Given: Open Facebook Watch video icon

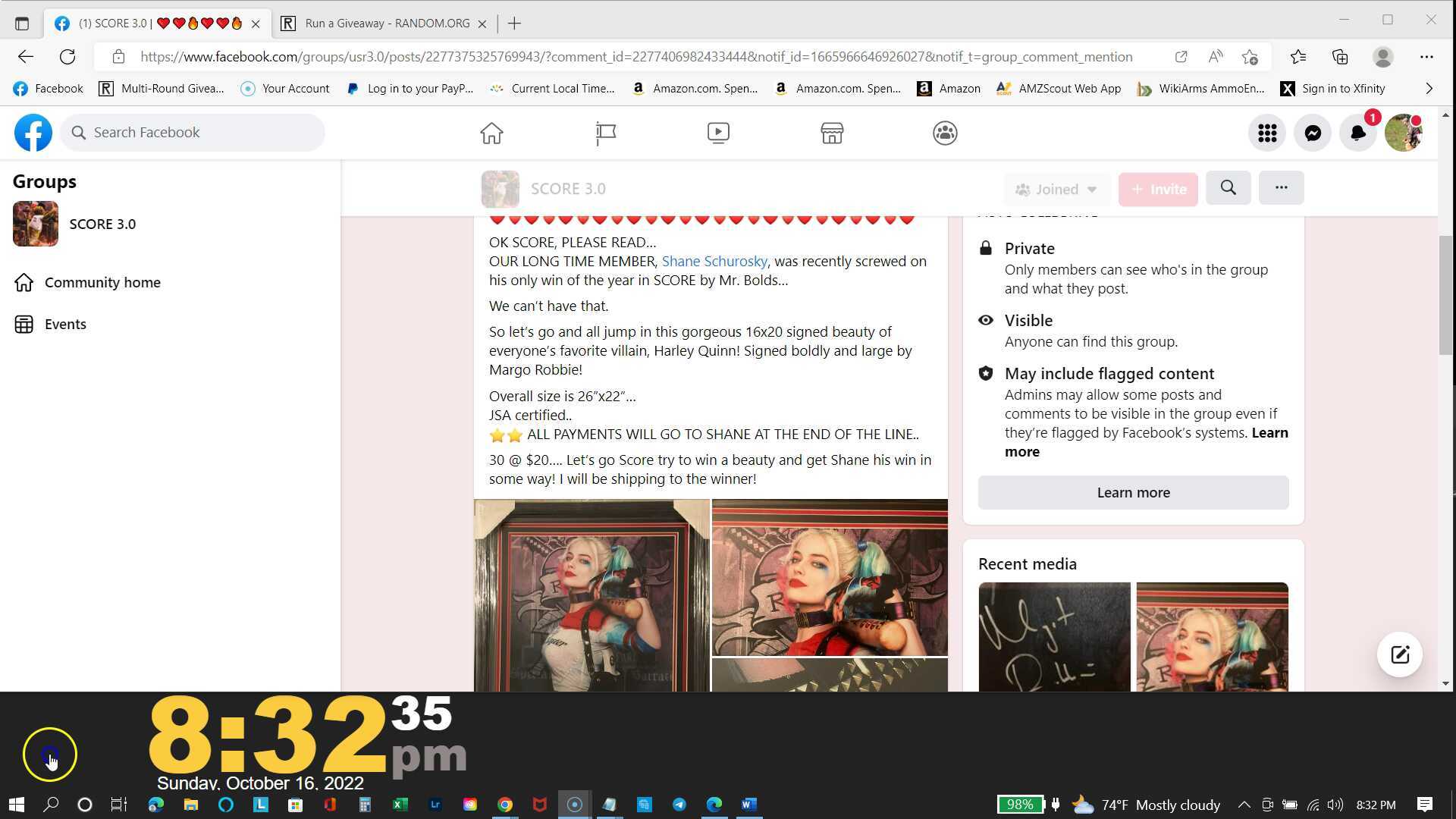Looking at the screenshot, I should (718, 133).
